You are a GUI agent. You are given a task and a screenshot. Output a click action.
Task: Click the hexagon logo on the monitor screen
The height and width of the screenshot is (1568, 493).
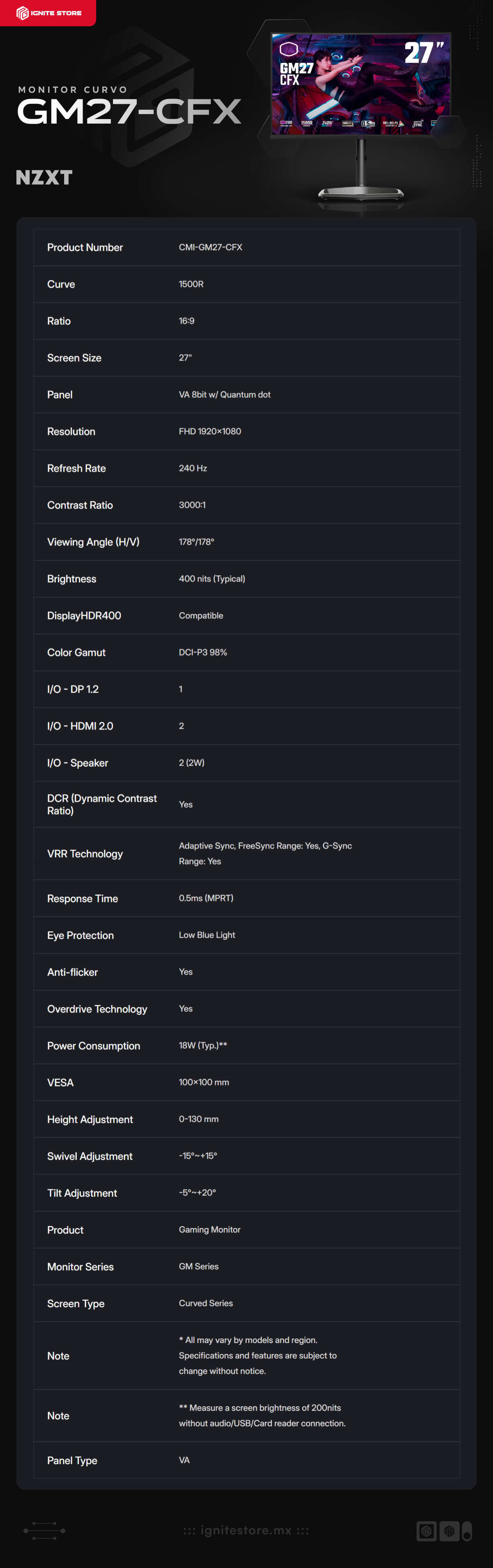pos(288,49)
